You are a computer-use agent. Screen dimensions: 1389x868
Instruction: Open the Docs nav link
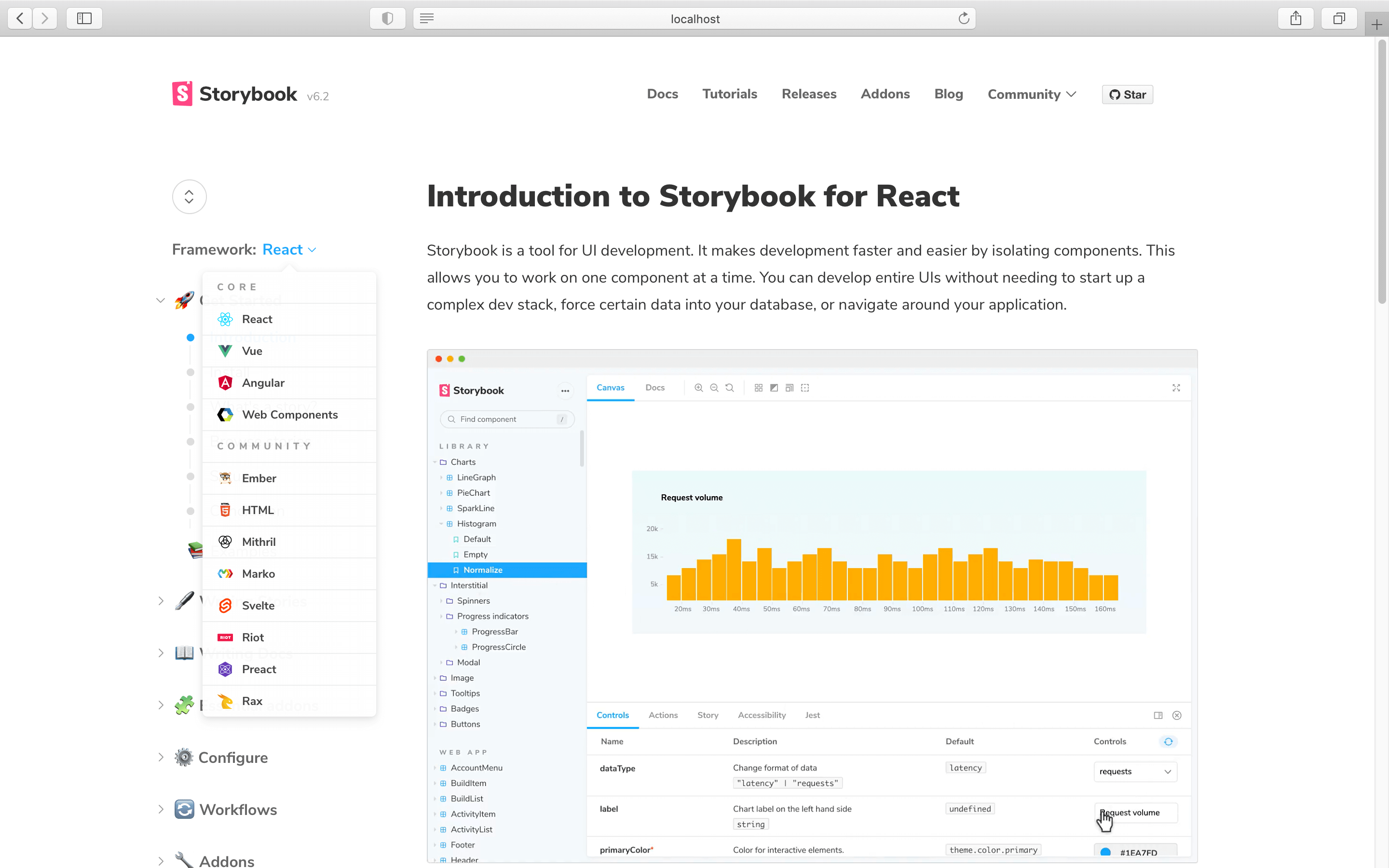pyautogui.click(x=662, y=94)
